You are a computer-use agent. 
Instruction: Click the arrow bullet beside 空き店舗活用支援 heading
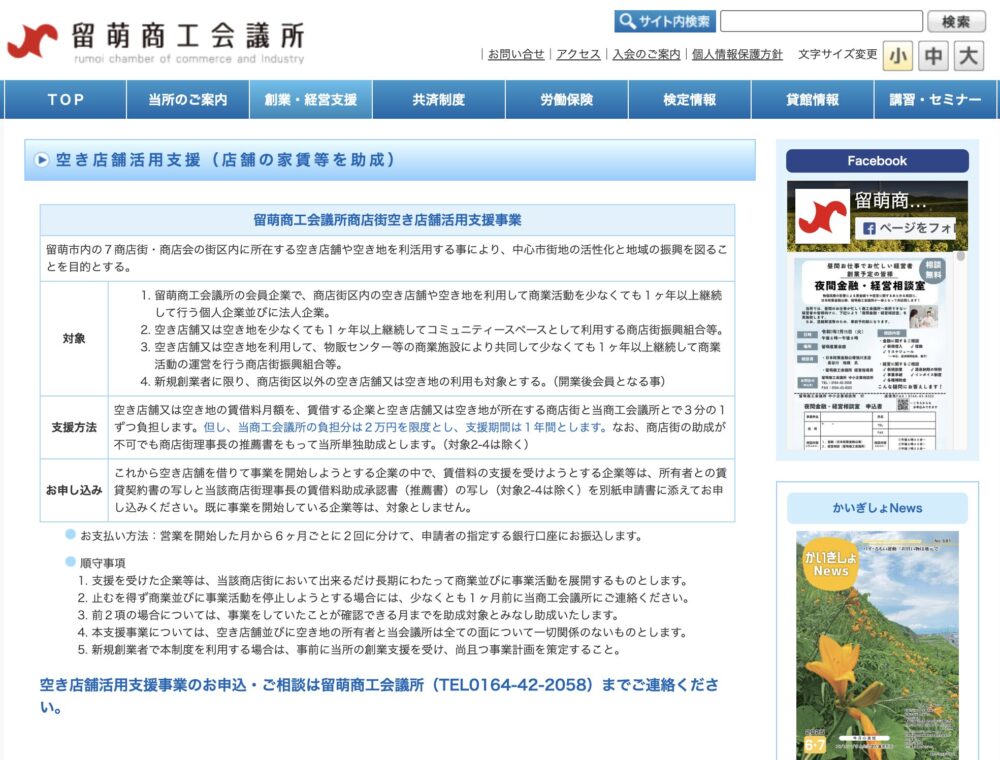[42, 160]
